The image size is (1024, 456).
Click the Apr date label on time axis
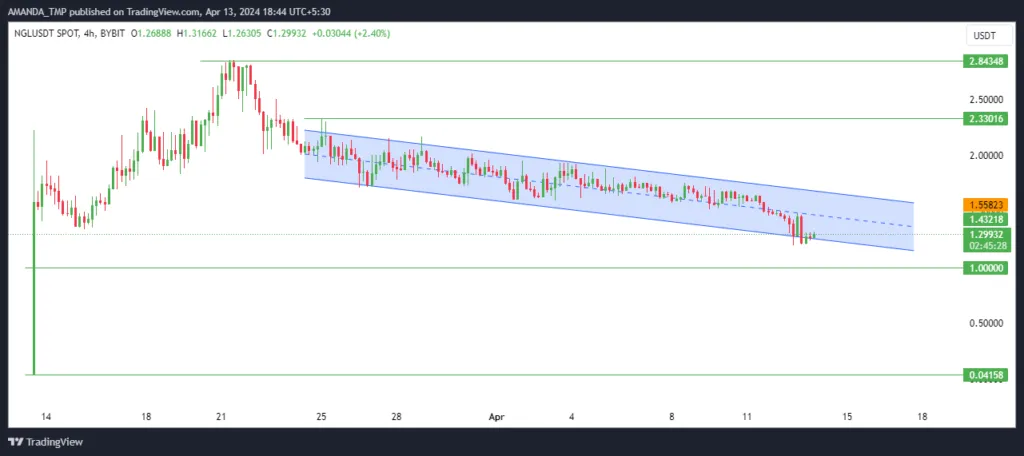(x=497, y=416)
